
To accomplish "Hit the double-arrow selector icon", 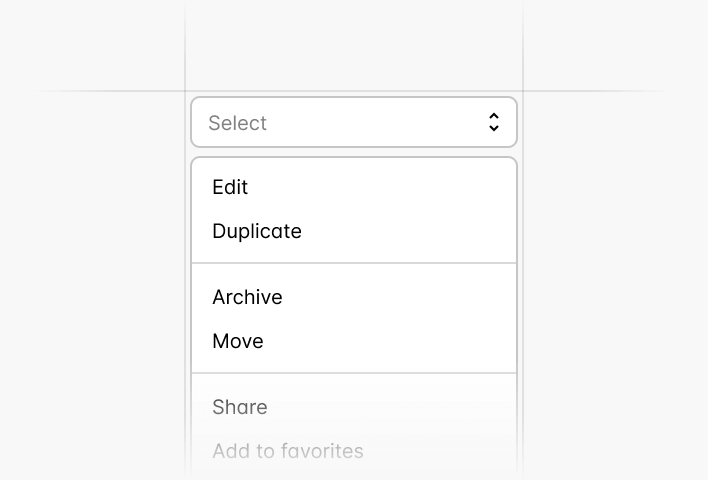I will coord(494,122).
